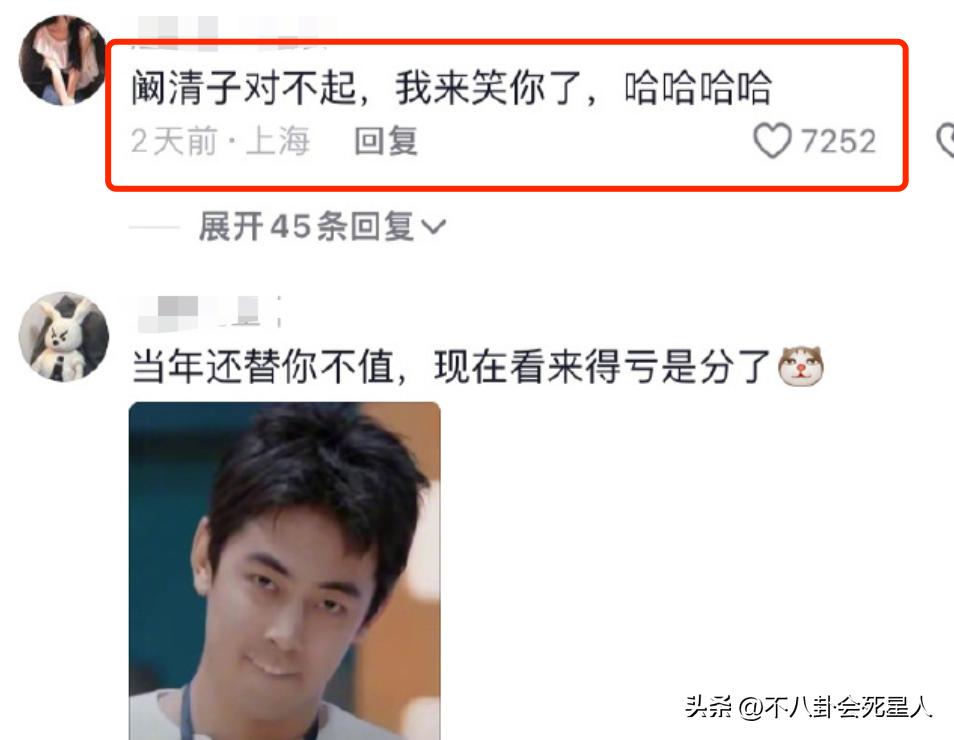Click the short line before 展开45条回复
This screenshot has height=740, width=954.
(x=155, y=228)
